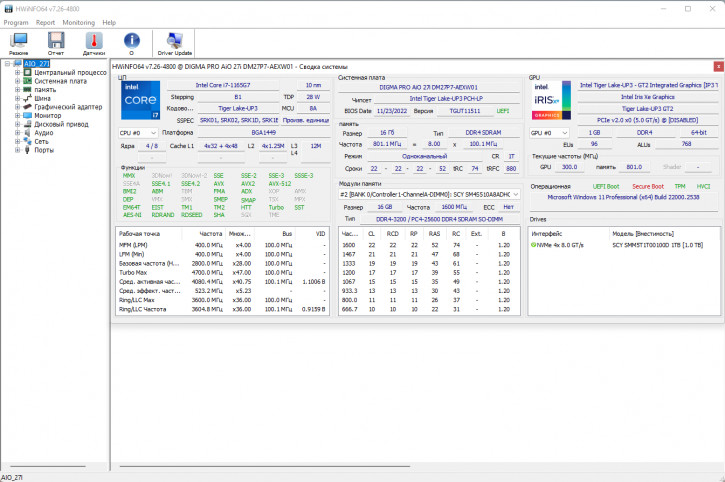Click the About info icon

click(132, 41)
